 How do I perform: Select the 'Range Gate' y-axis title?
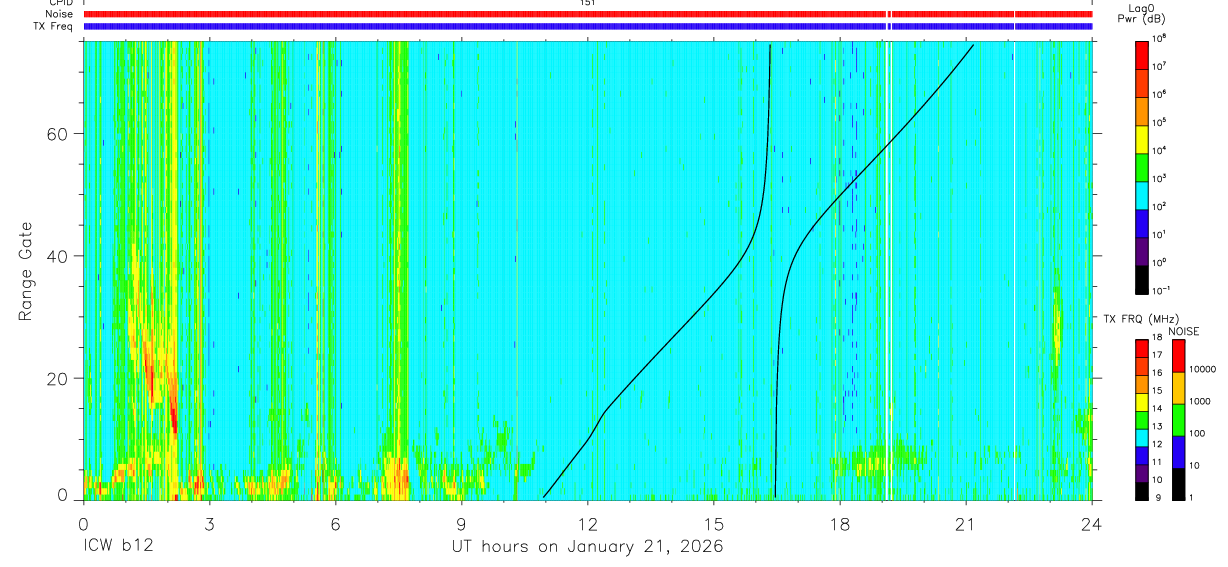pyautogui.click(x=25, y=270)
